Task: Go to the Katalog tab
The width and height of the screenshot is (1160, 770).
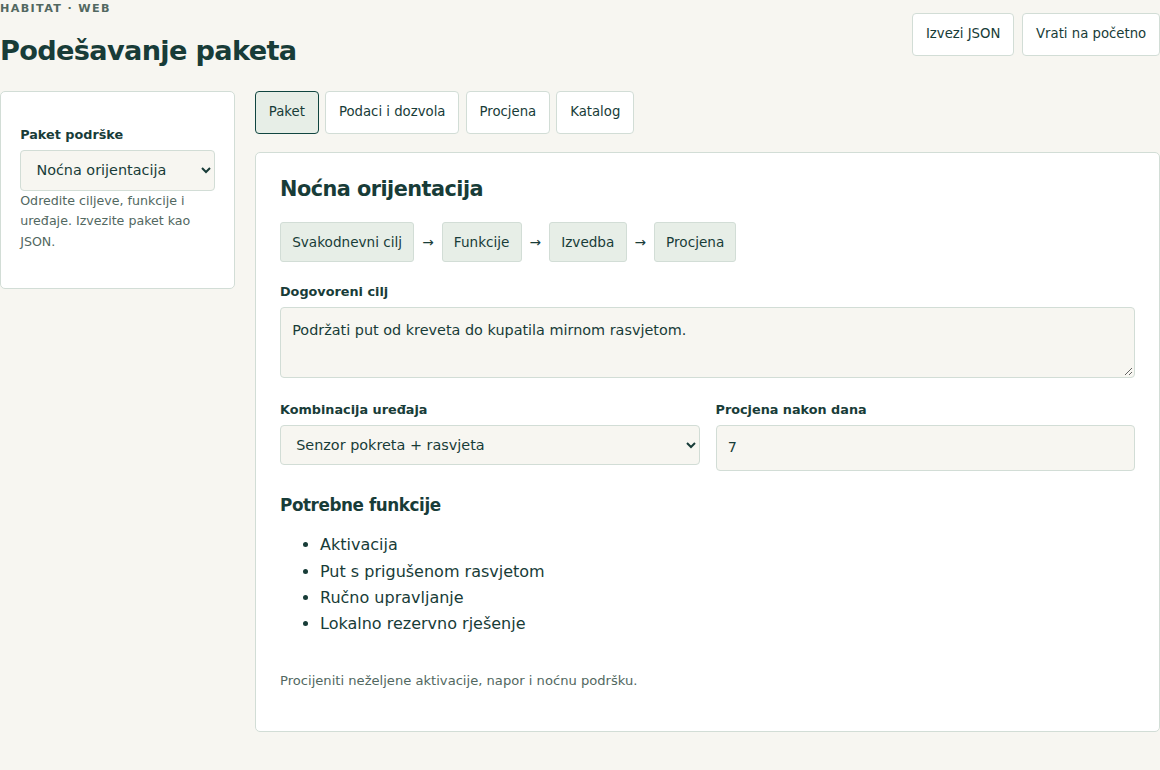Action: pos(595,112)
